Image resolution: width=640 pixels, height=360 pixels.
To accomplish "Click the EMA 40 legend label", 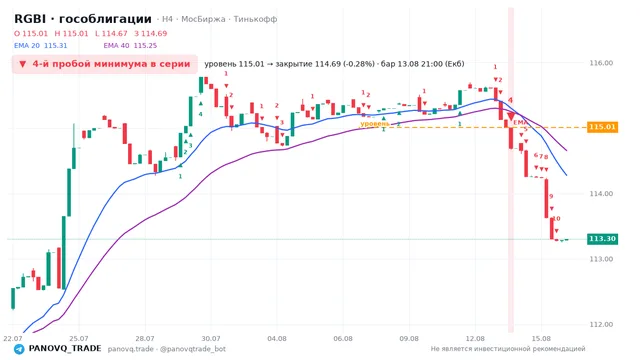I will click(x=116, y=45).
